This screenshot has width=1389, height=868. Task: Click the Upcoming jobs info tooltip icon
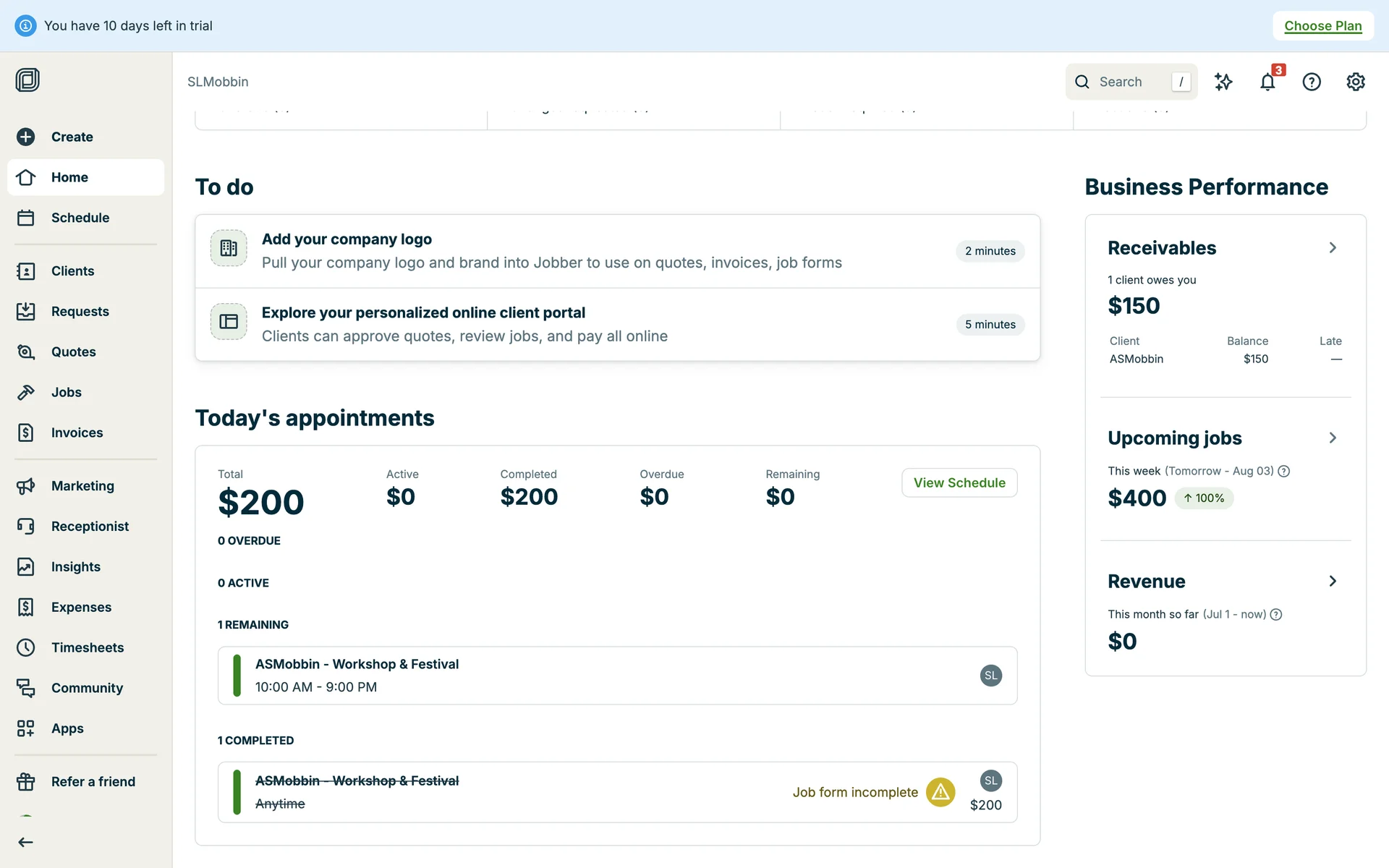click(1284, 471)
